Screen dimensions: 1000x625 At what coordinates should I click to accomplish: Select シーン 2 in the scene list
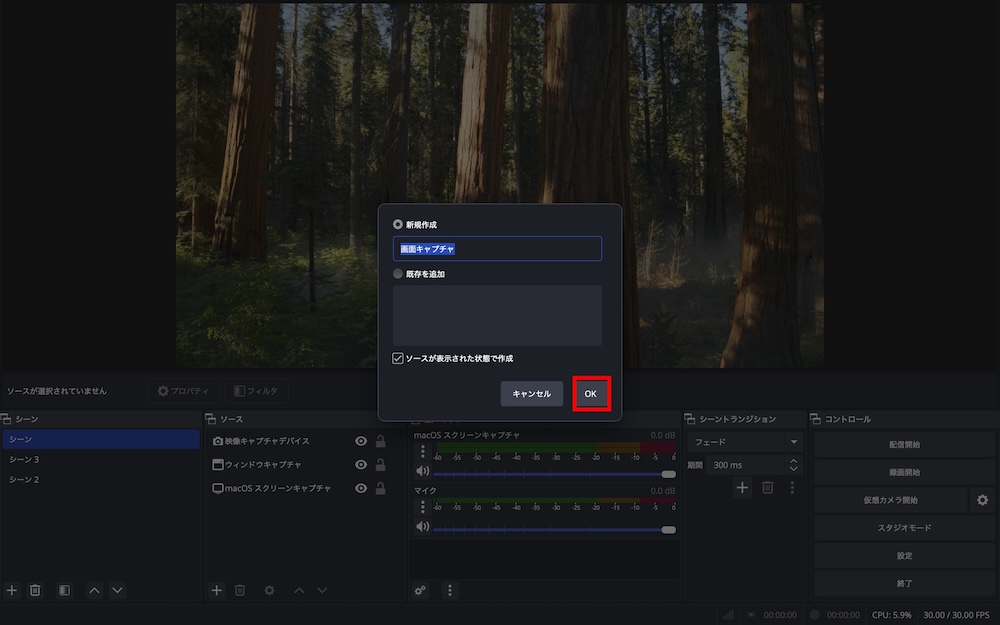click(101, 480)
